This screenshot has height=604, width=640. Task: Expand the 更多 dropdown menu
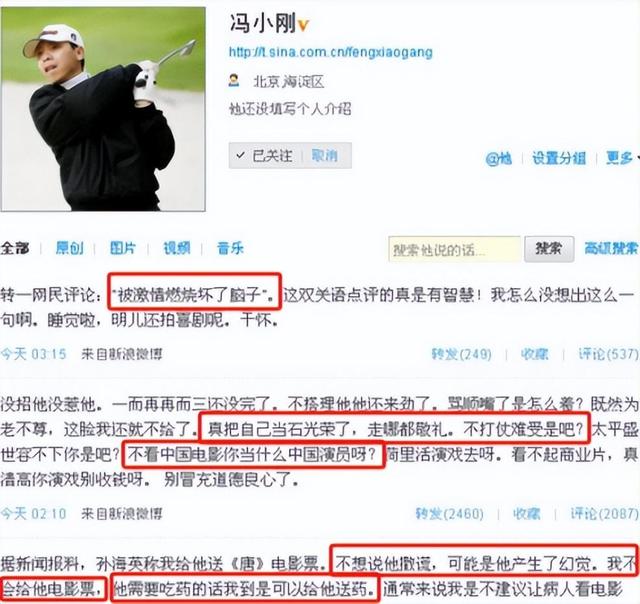[622, 158]
